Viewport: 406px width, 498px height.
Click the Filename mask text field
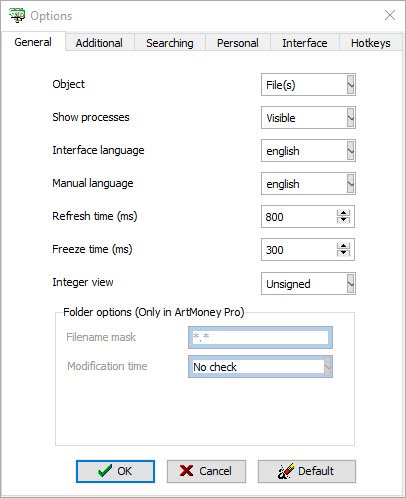click(260, 337)
